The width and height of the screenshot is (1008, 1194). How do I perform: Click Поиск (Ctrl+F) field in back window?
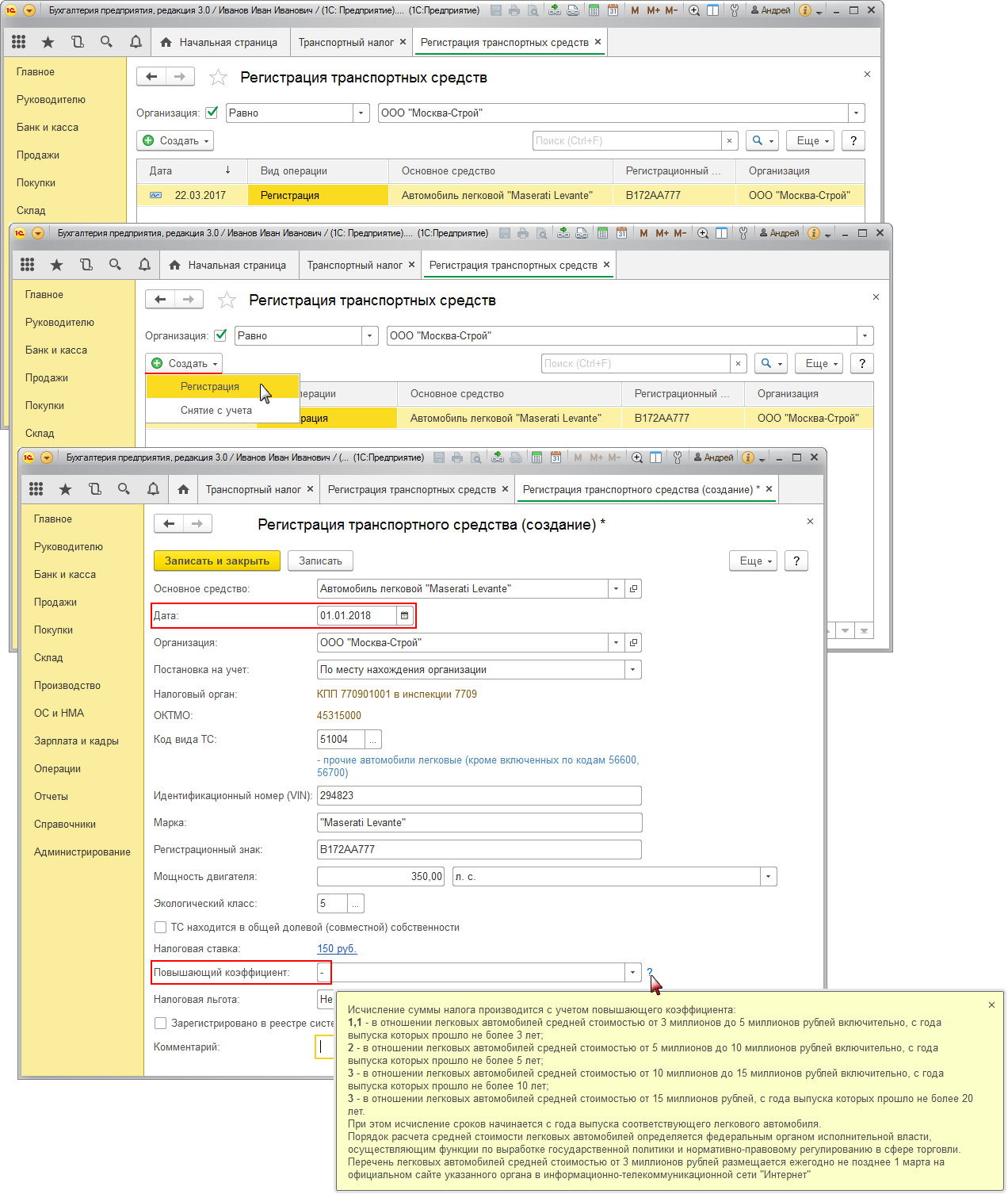coord(627,140)
